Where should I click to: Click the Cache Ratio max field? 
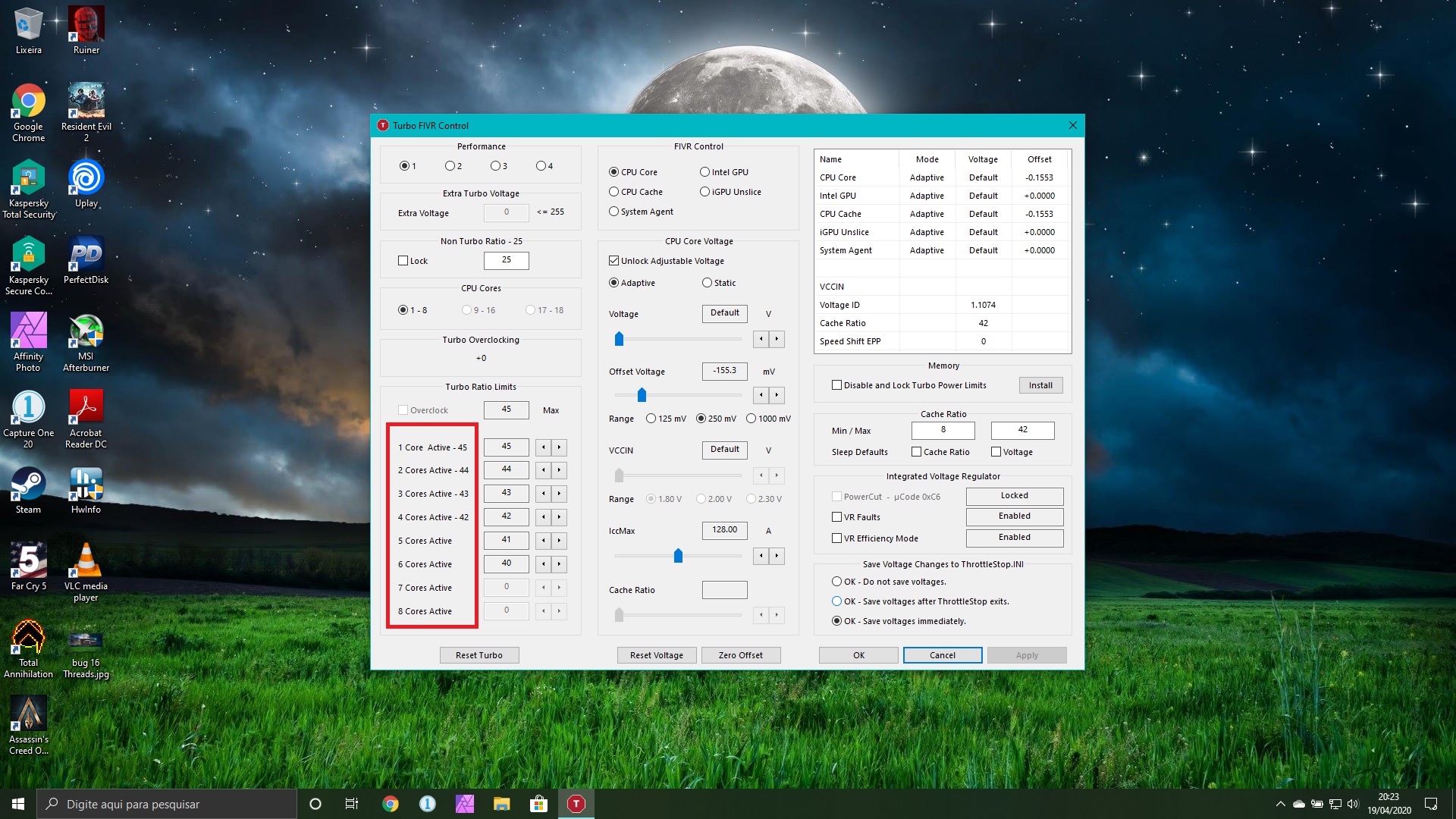pyautogui.click(x=1022, y=430)
